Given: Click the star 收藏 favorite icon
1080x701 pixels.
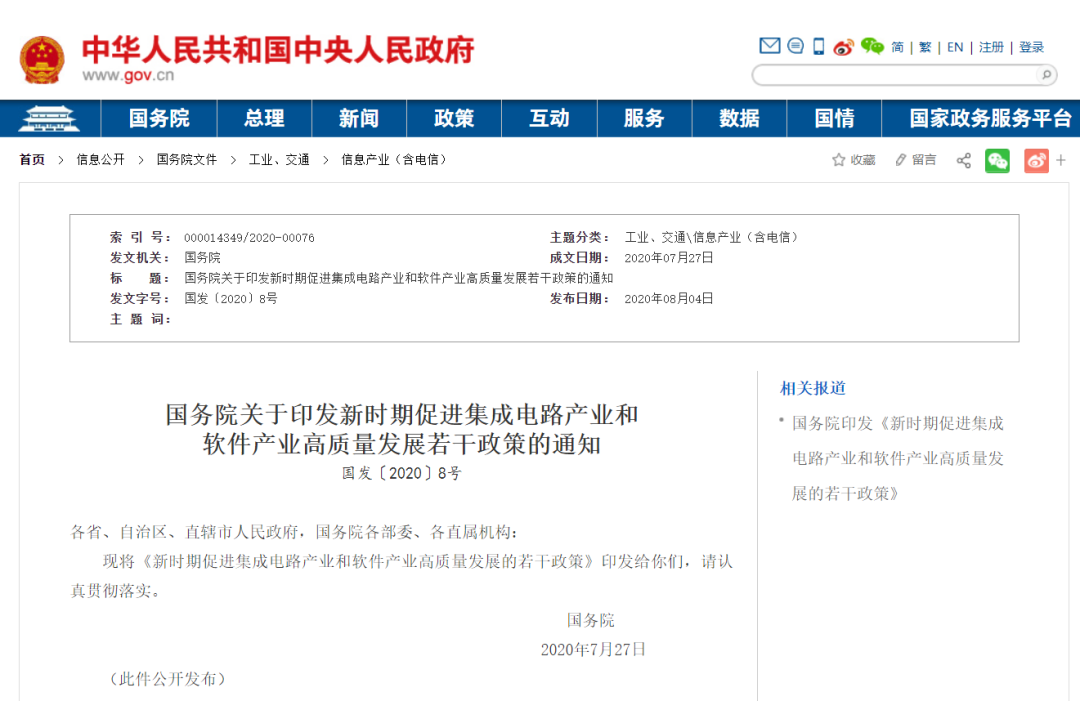Looking at the screenshot, I should [839, 160].
